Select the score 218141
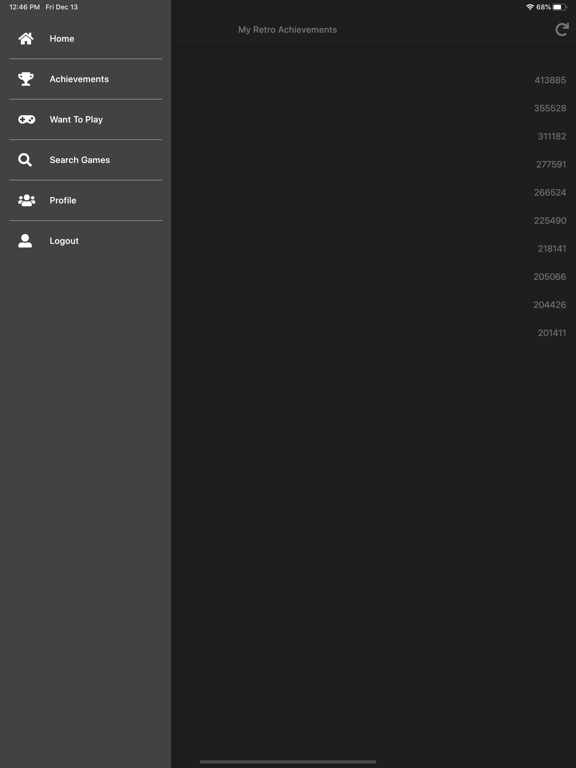 point(552,249)
